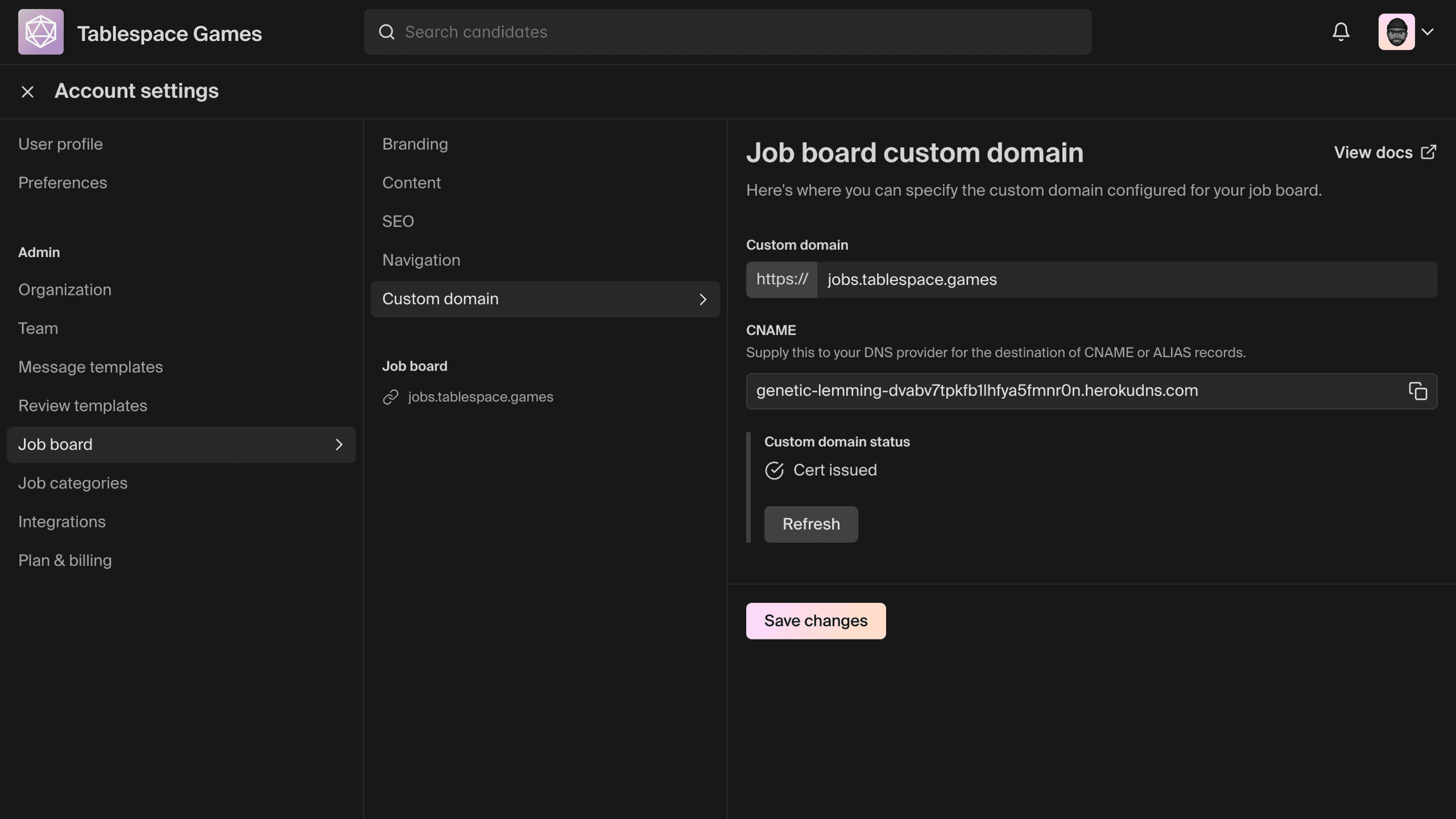Open the SEO settings section
The image size is (1456, 819).
tap(398, 221)
